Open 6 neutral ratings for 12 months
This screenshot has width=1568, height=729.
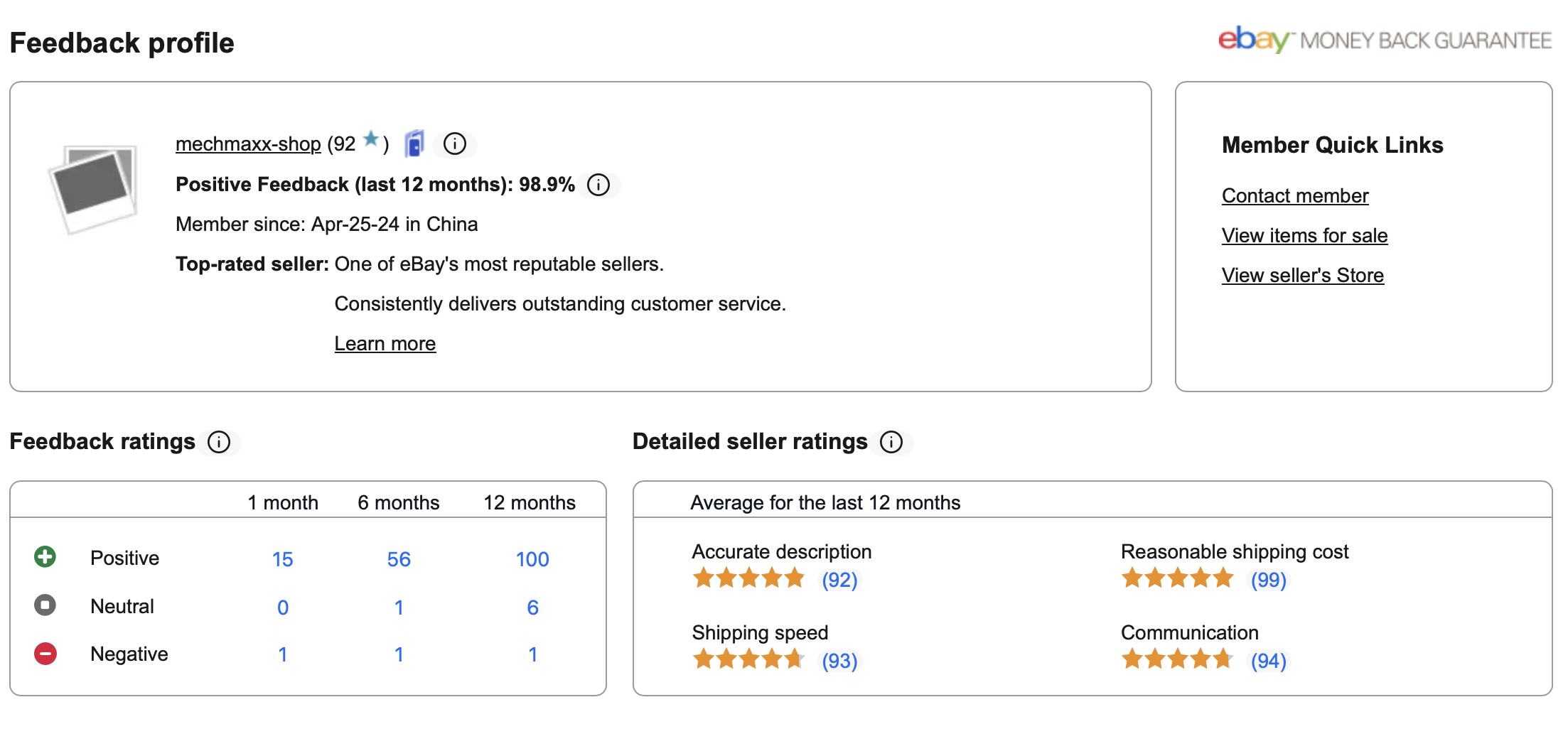click(532, 607)
